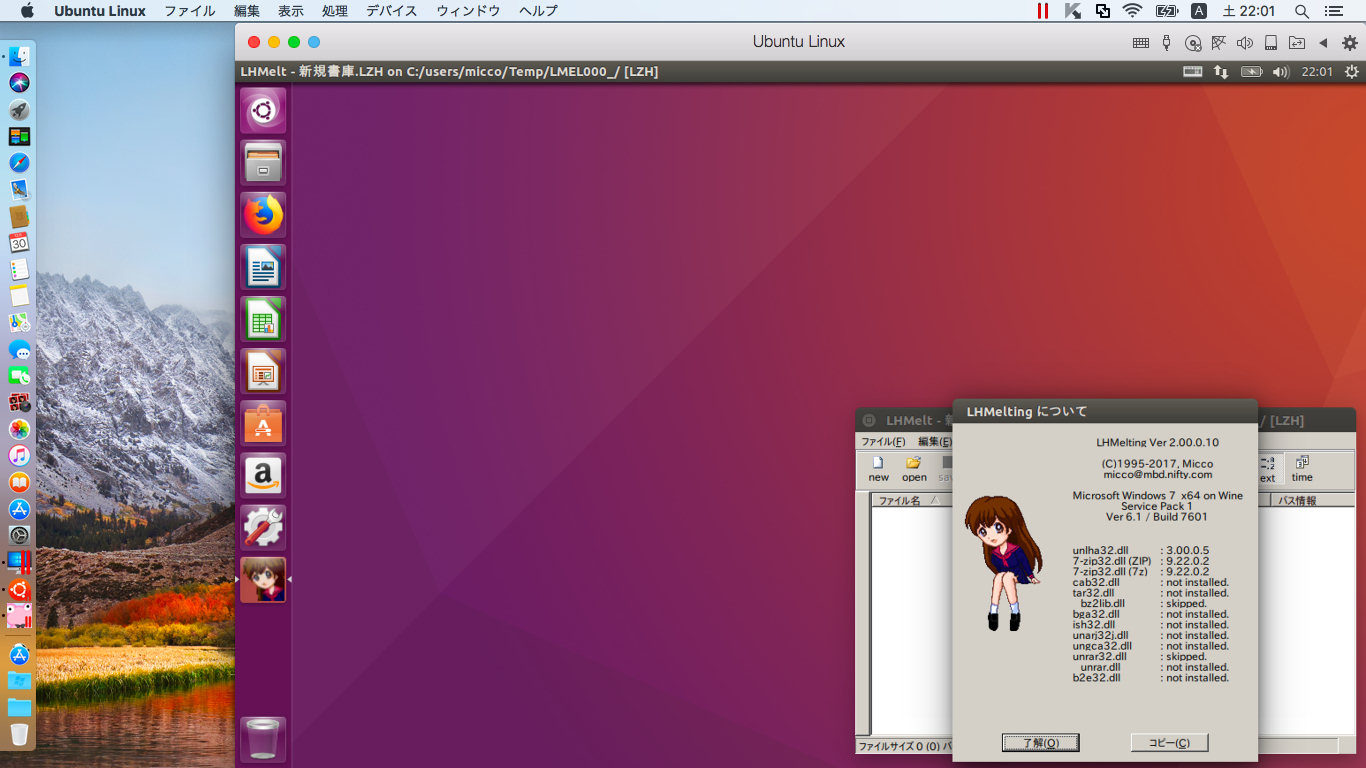Click the VM network adapter icon
The width and height of the screenshot is (1366, 768).
1219,43
